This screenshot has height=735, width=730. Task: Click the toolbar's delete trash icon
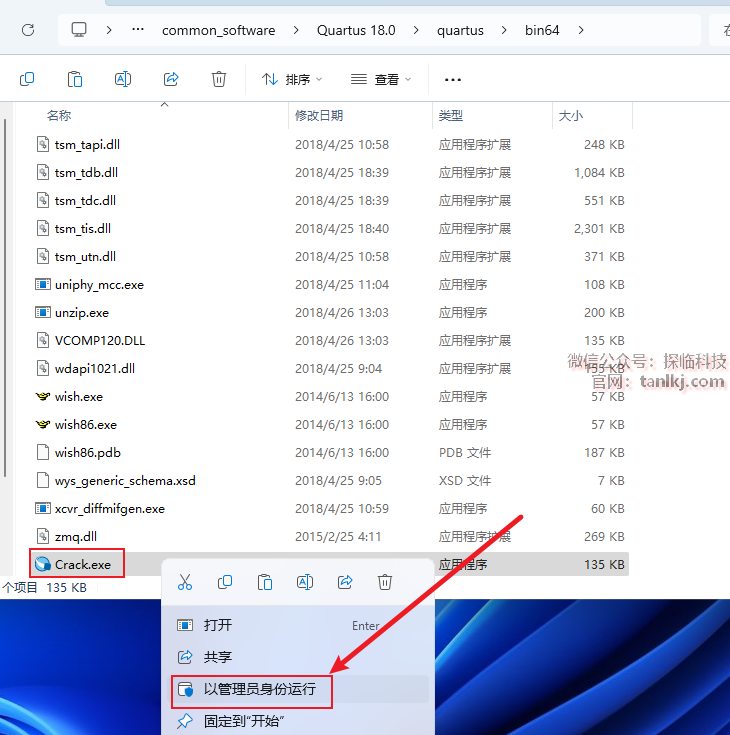point(219,79)
